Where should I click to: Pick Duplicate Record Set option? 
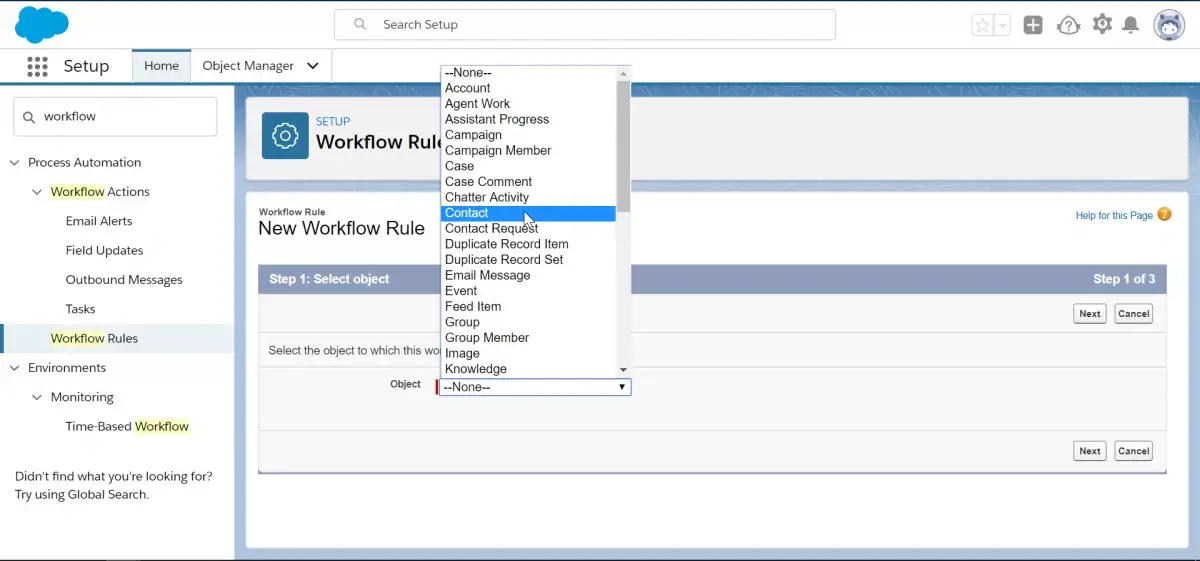[x=528, y=260]
